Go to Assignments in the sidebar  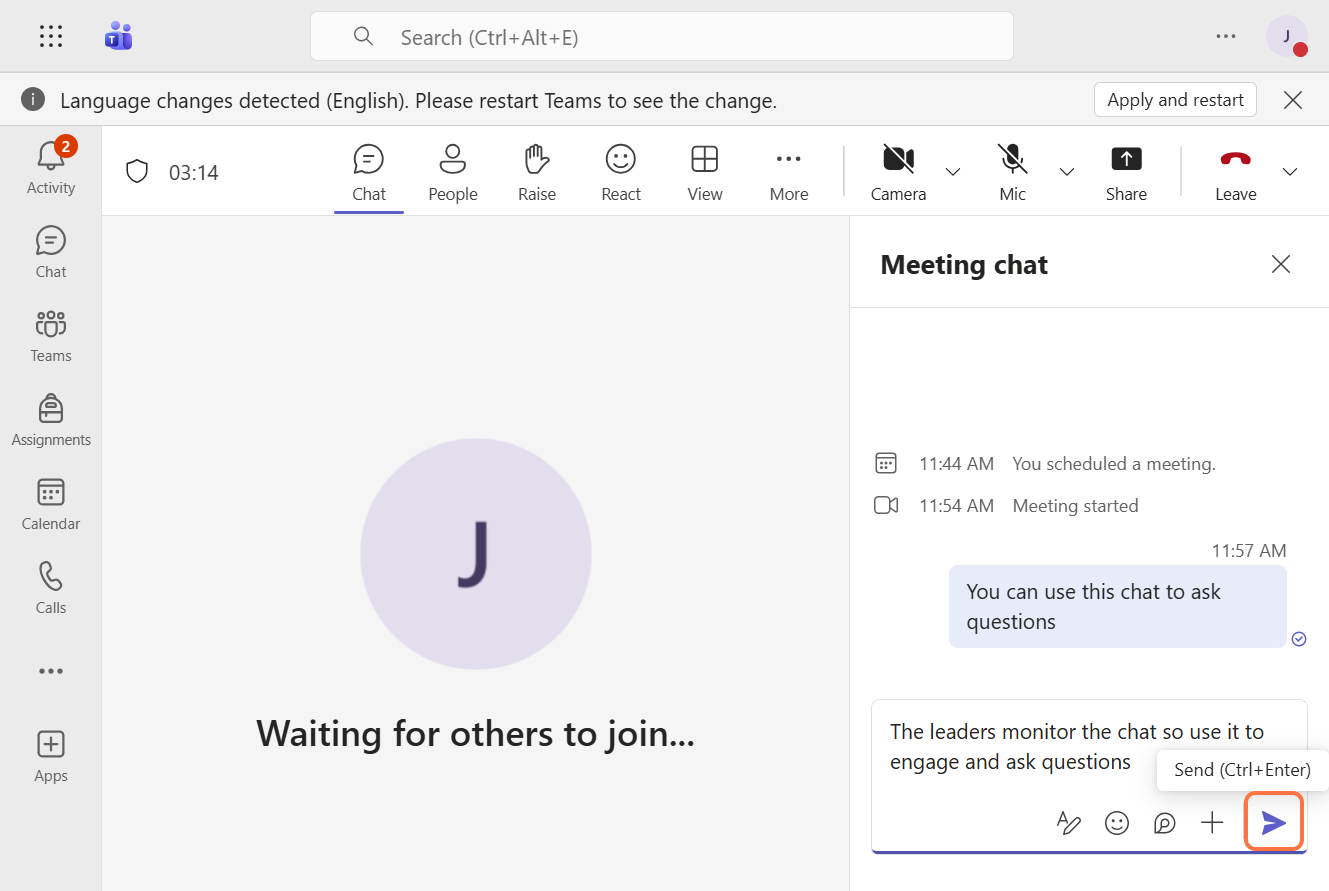tap(51, 420)
